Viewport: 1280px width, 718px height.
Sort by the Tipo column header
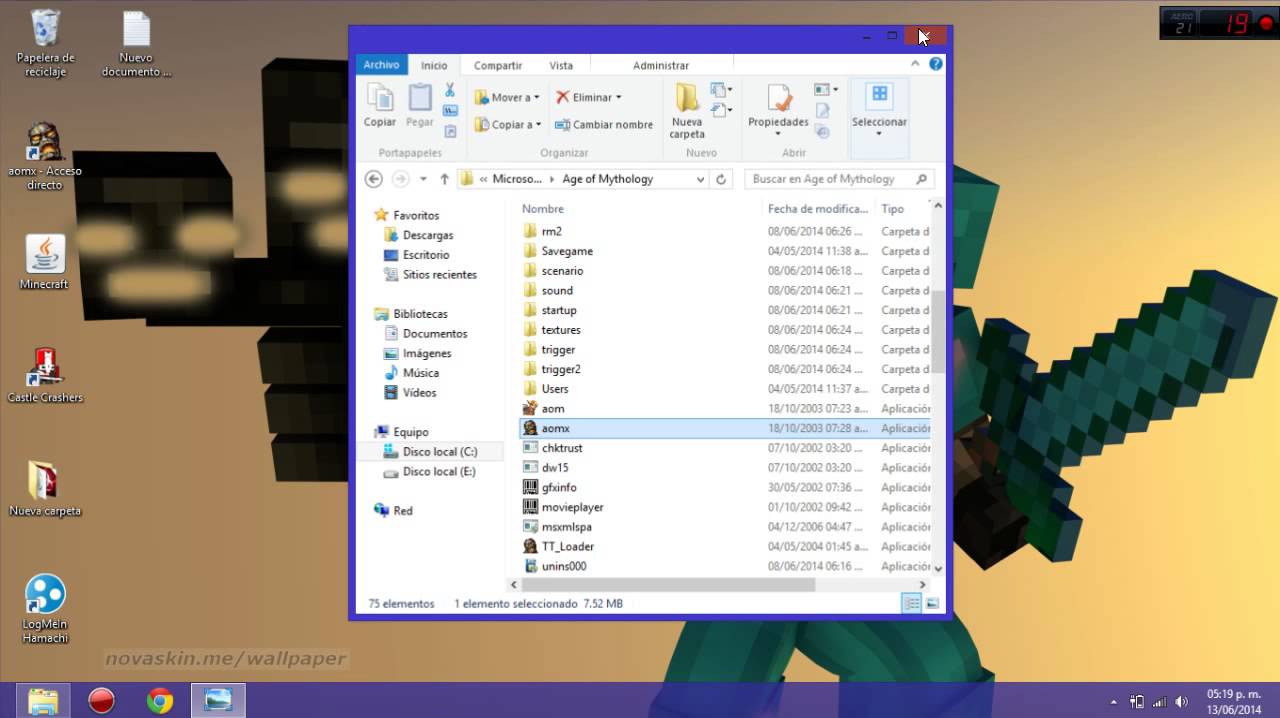pyautogui.click(x=892, y=209)
